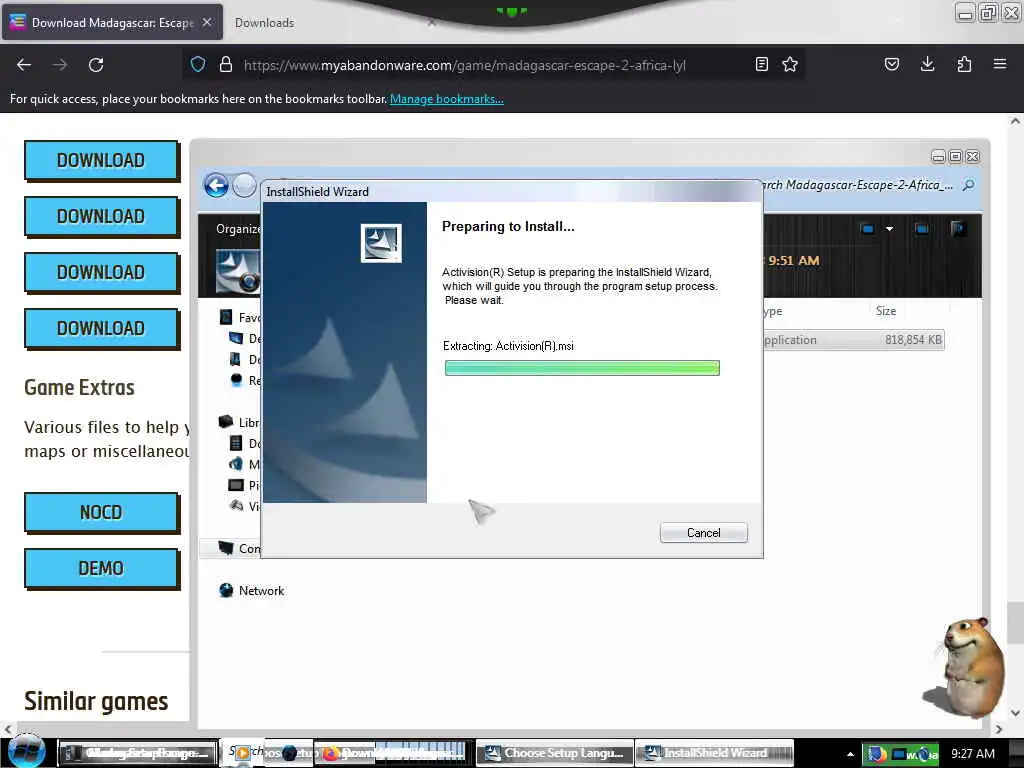Image resolution: width=1024 pixels, height=768 pixels.
Task: Open the Firefox downloads panel icon
Action: coord(927,64)
